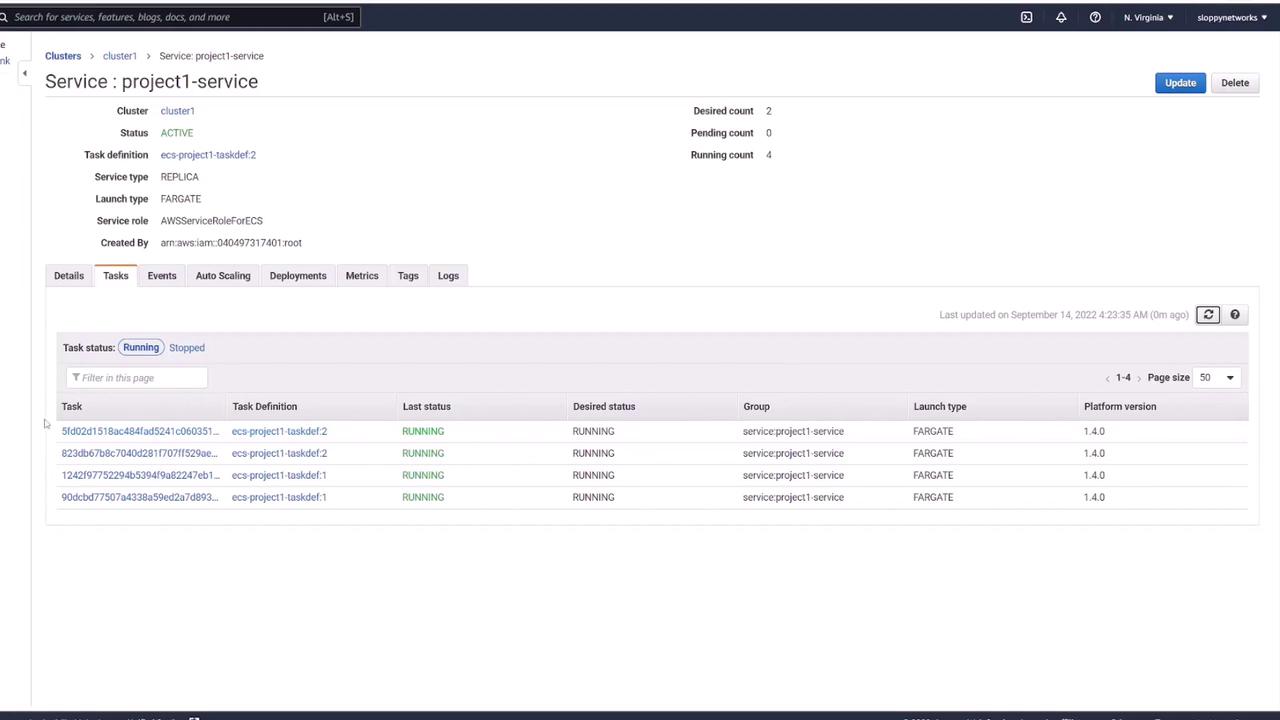Click the help icon beside the refresh button
This screenshot has height=720, width=1280.
click(1235, 315)
